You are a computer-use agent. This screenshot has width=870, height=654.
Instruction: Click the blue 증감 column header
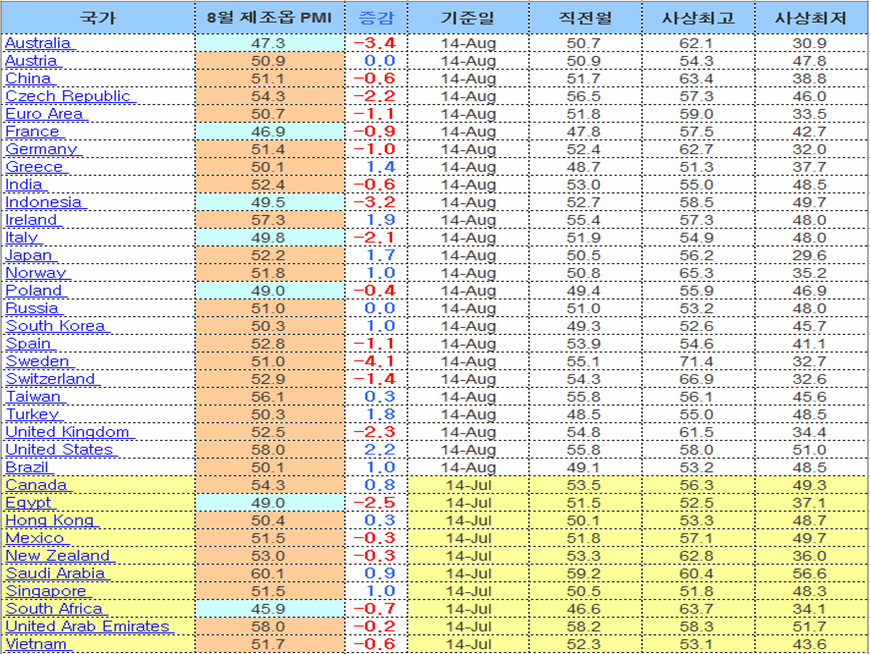coord(374,18)
